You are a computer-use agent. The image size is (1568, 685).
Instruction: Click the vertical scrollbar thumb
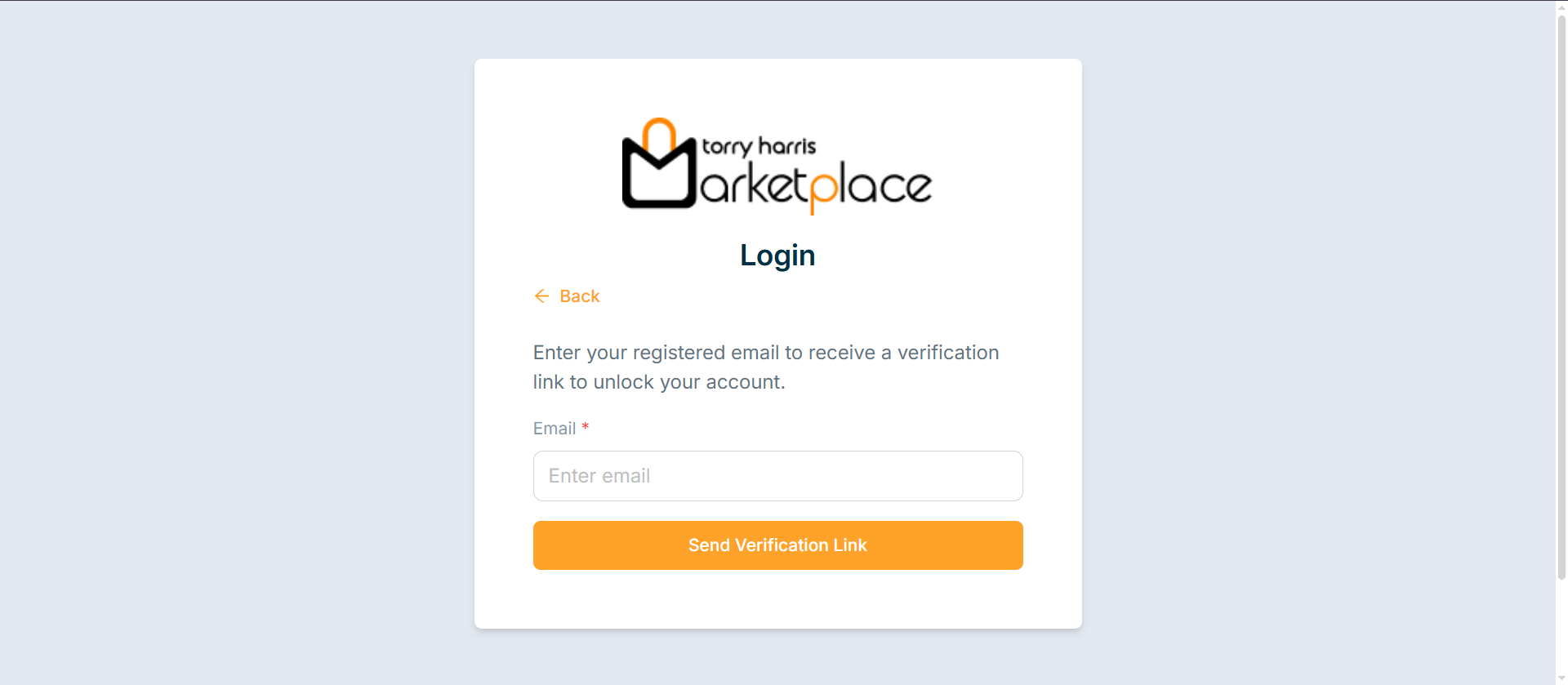pos(1561,296)
